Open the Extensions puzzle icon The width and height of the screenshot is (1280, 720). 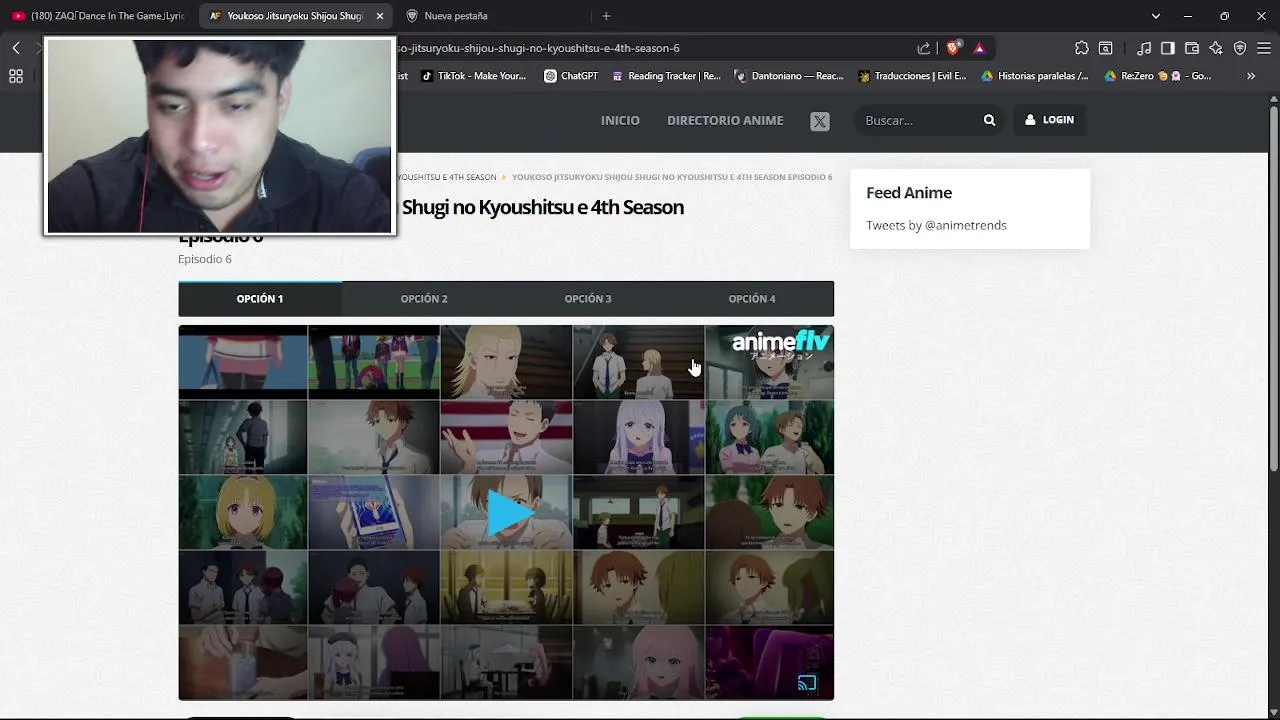point(1082,48)
